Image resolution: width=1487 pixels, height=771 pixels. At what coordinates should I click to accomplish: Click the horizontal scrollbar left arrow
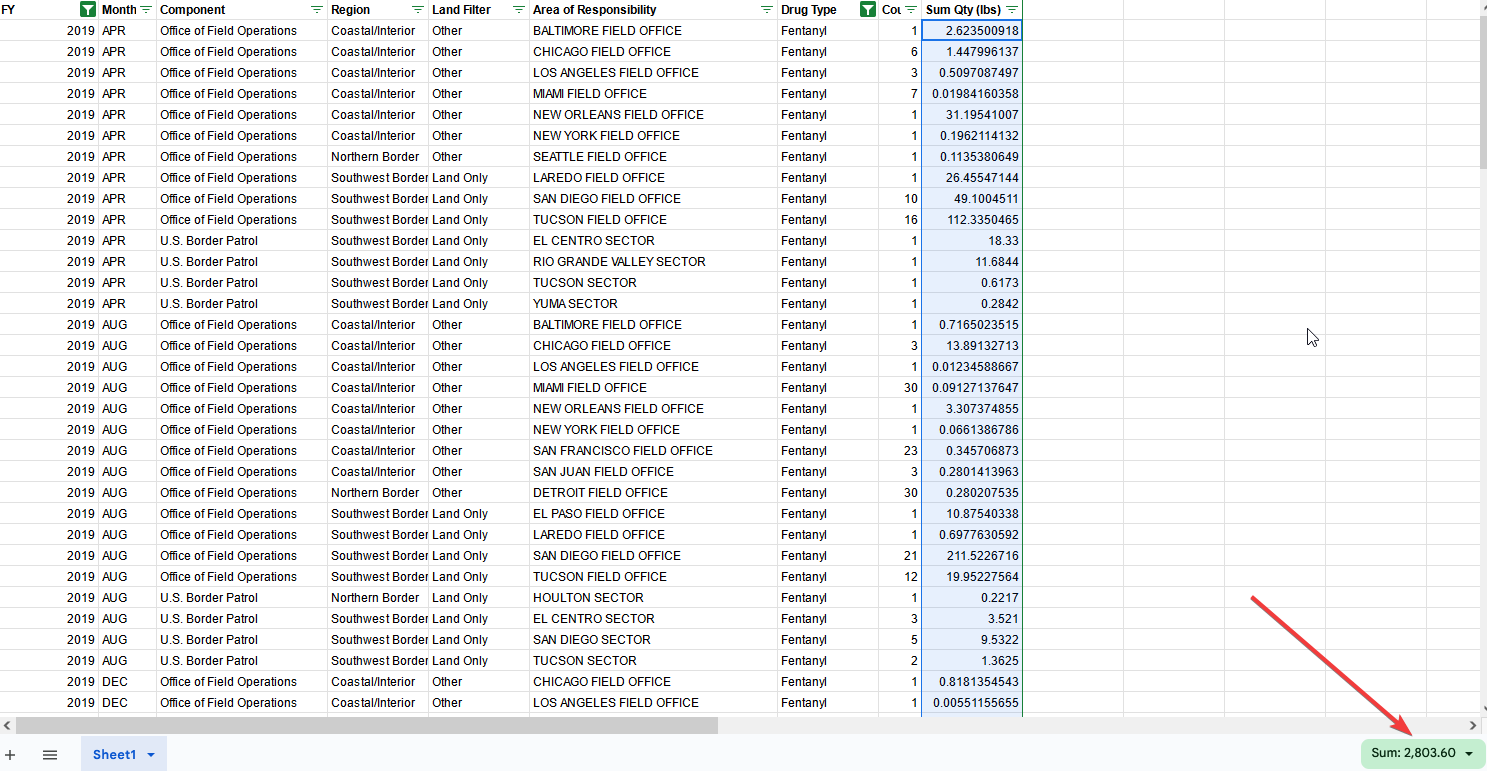click(7, 725)
